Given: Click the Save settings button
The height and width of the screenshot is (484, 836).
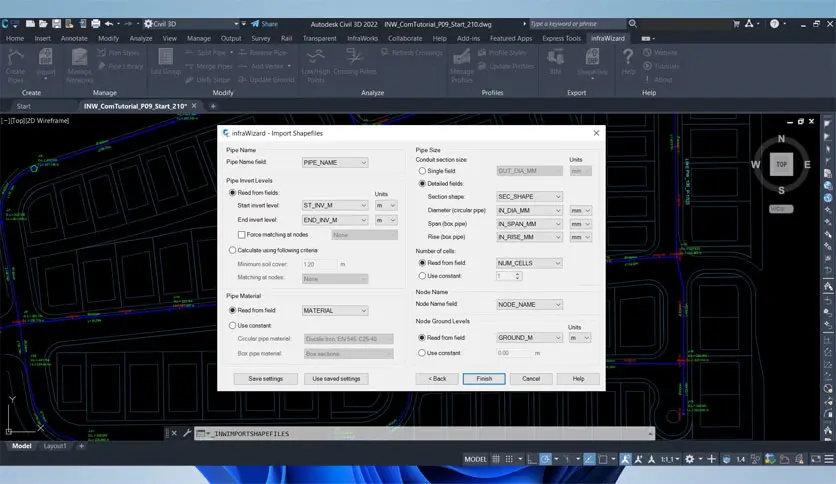Looking at the screenshot, I should coord(266,378).
